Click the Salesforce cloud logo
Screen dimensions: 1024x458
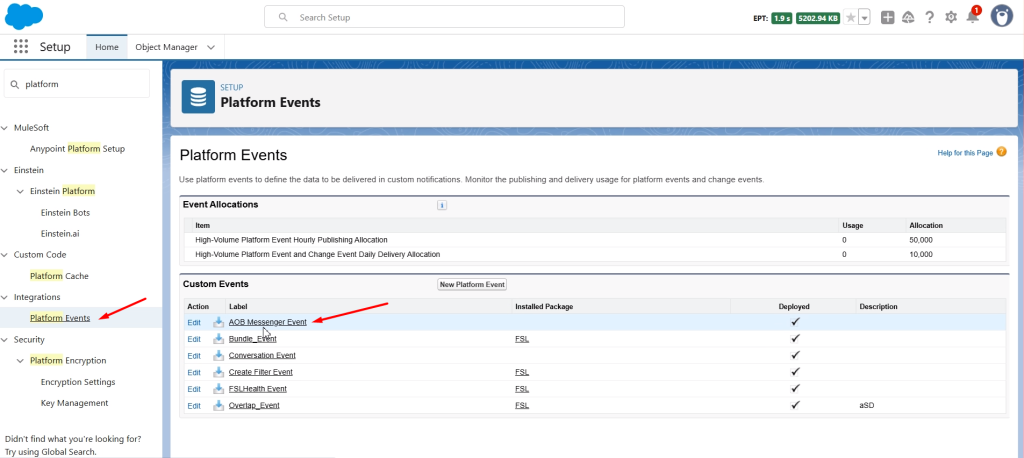pyautogui.click(x=24, y=16)
